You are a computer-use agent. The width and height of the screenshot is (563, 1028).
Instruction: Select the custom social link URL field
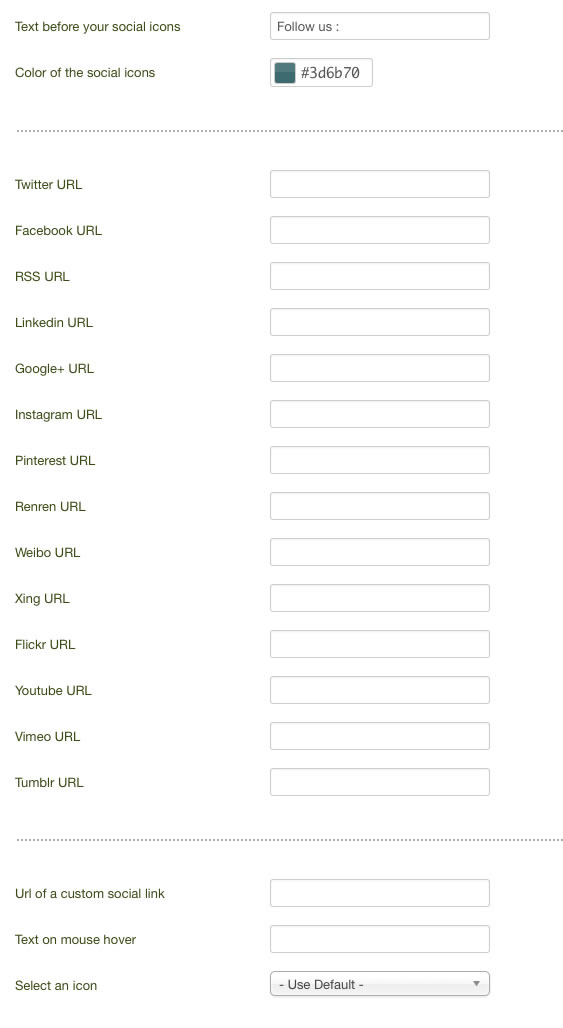379,893
